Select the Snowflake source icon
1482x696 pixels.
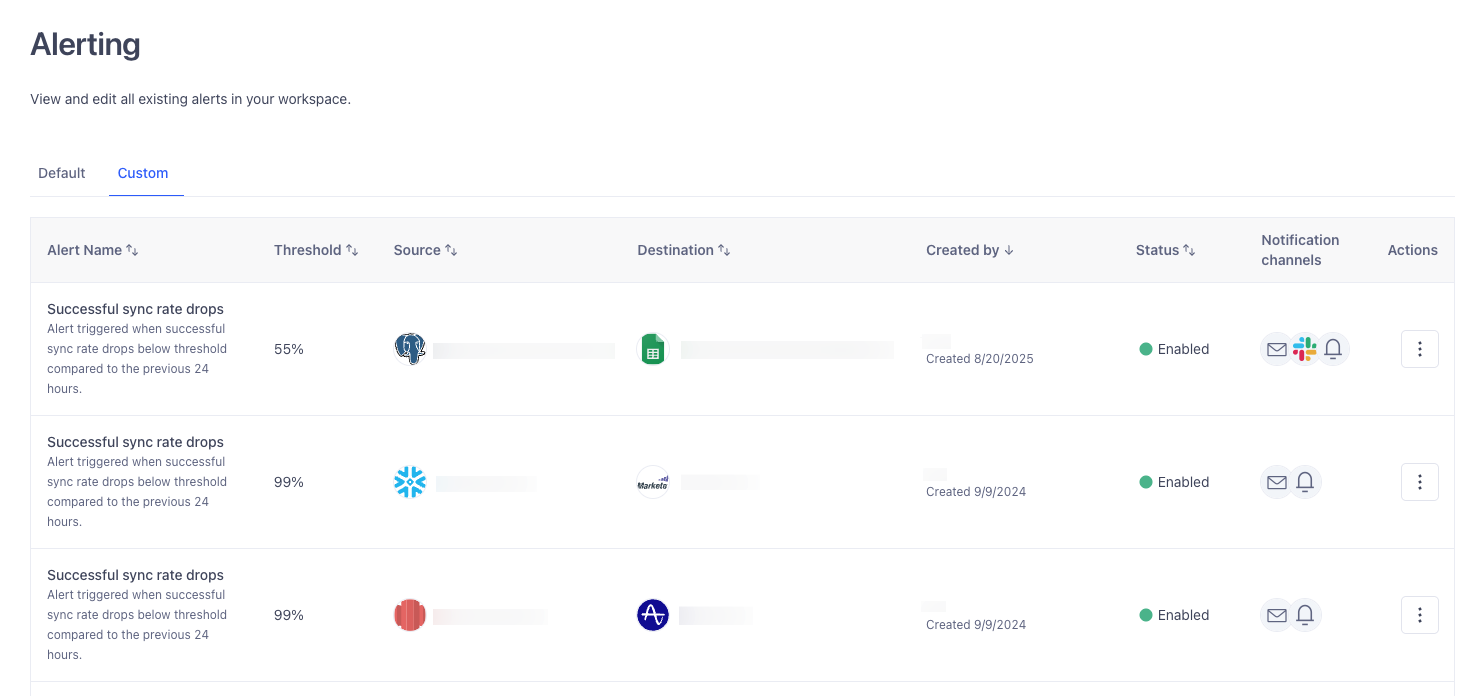410,482
